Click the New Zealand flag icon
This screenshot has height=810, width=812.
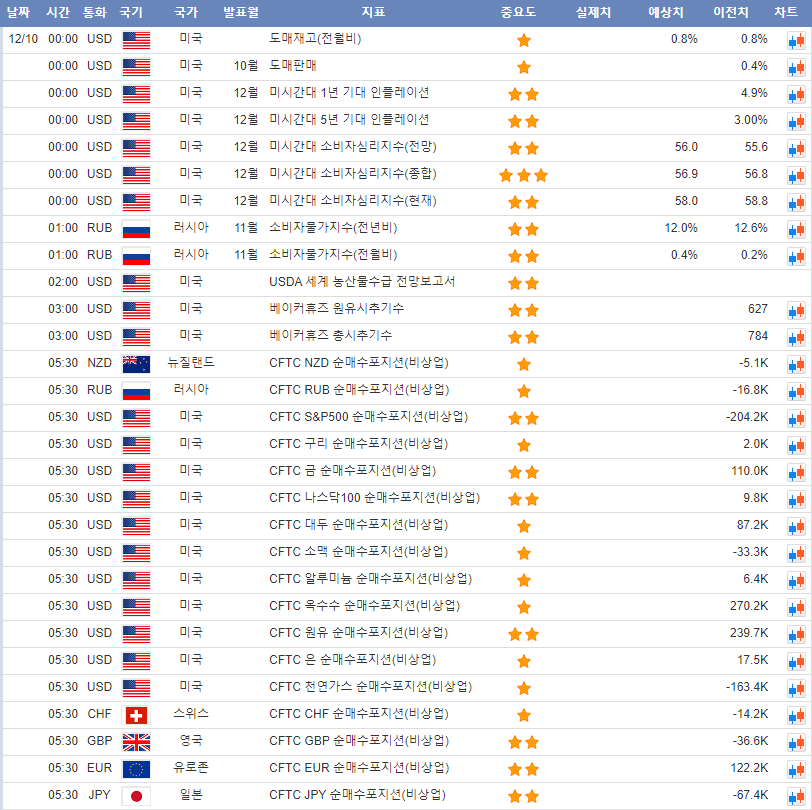[x=135, y=363]
